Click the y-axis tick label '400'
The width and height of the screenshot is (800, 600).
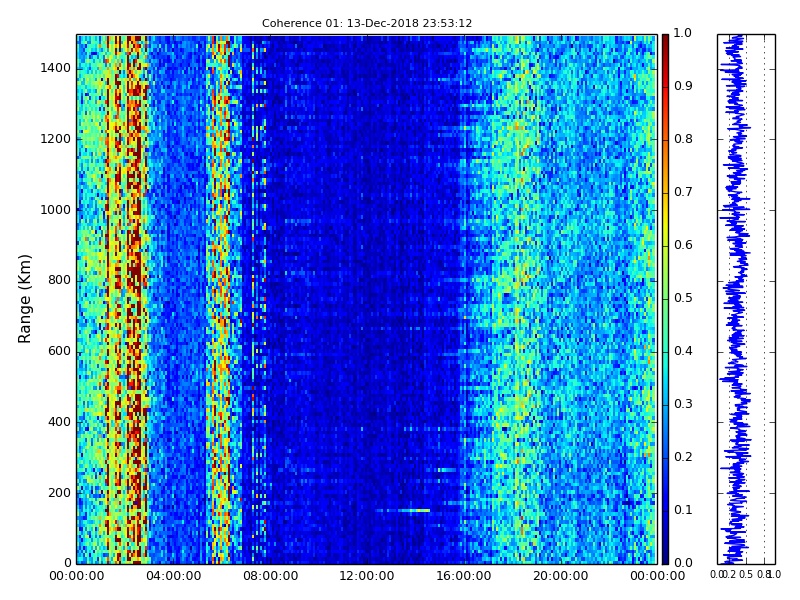coord(60,422)
